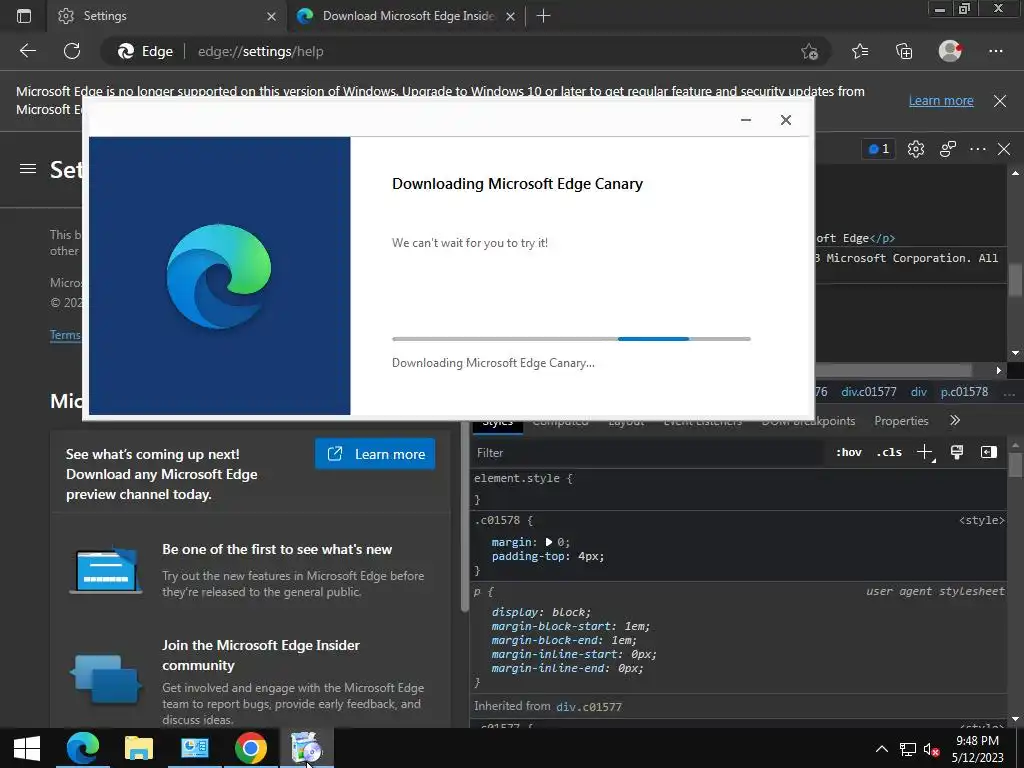Viewport: 1024px width, 768px height.
Task: Add a new style rule plus icon
Action: click(x=925, y=453)
